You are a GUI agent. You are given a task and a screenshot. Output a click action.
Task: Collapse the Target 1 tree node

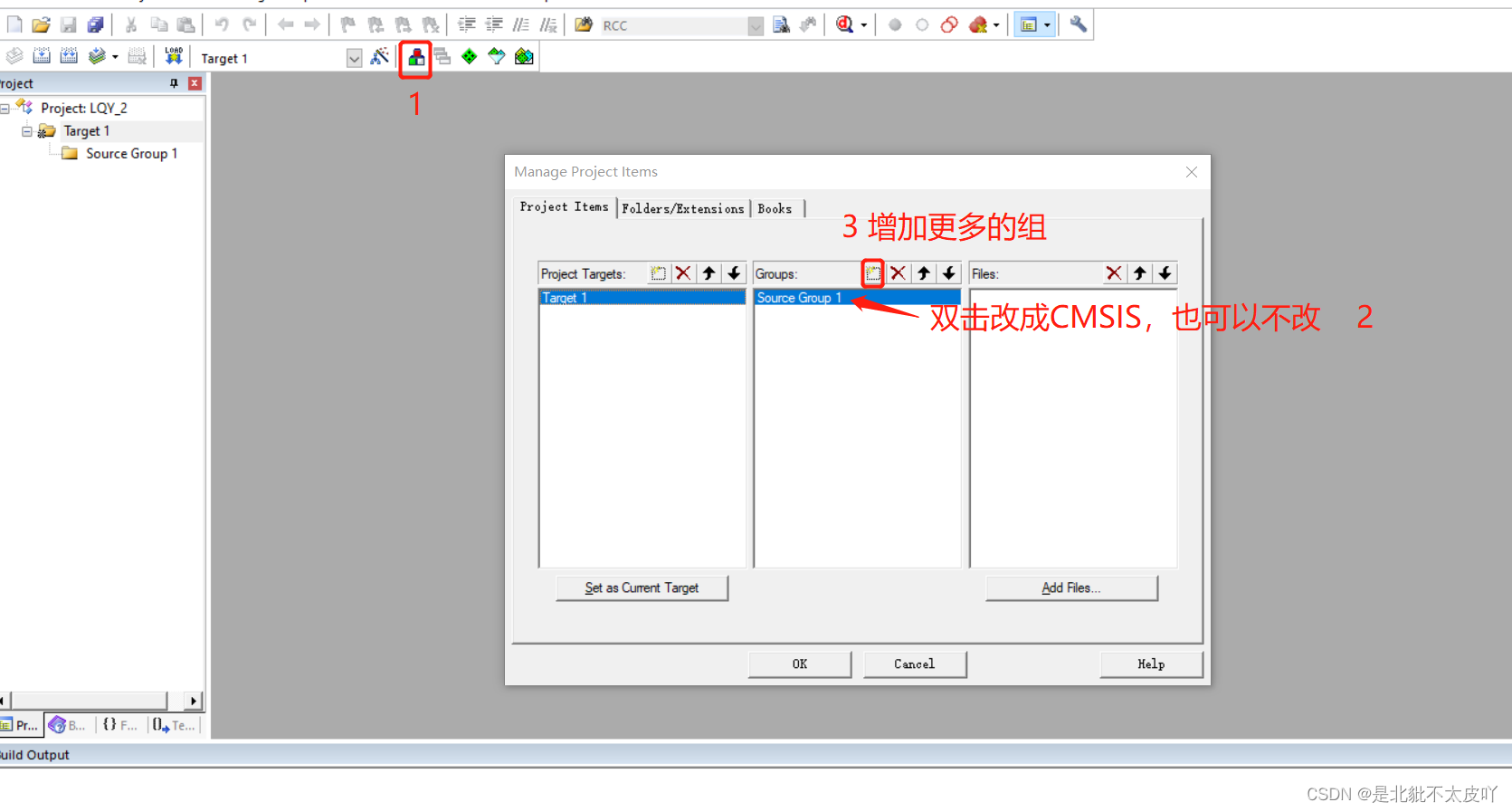pyautogui.click(x=27, y=131)
